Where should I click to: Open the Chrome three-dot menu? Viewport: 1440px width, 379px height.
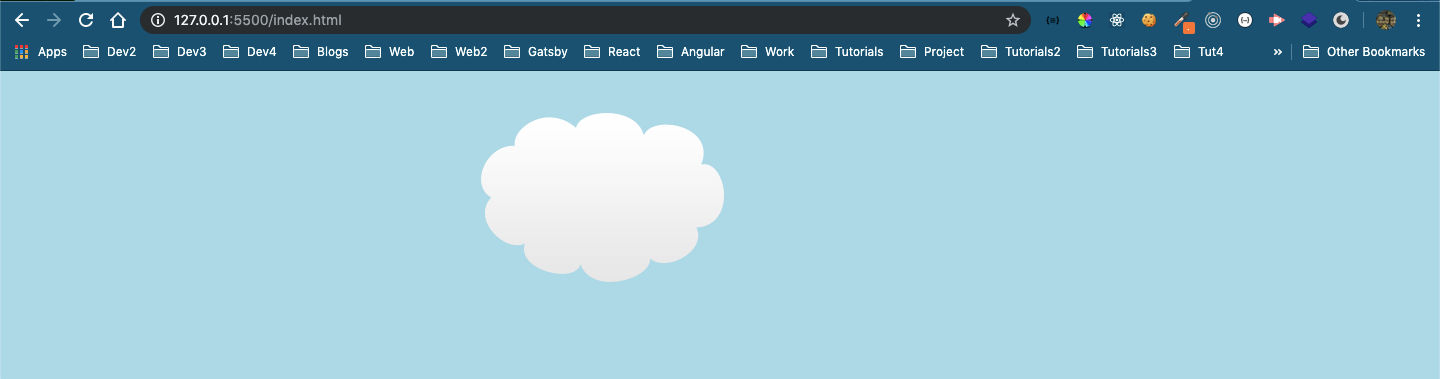point(1418,20)
